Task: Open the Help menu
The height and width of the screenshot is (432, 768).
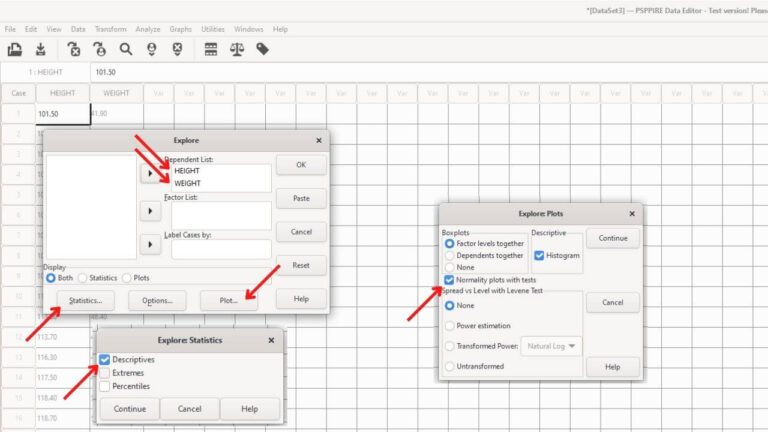Action: pos(280,29)
